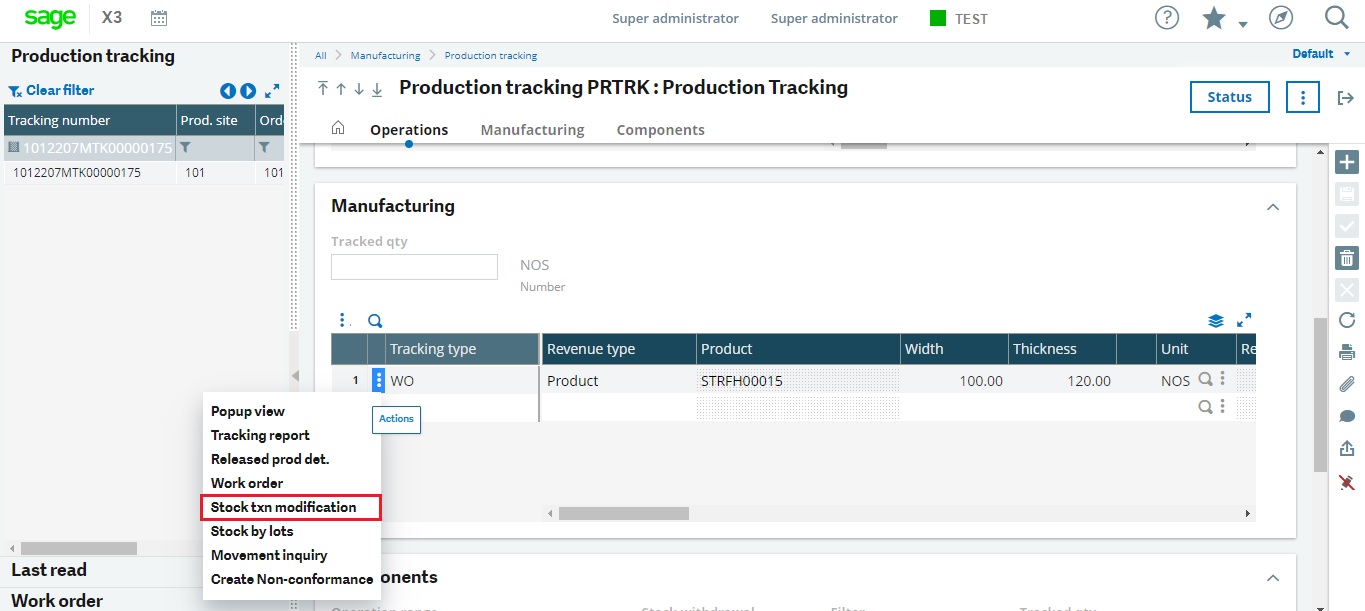
Task: Open comments via the speech bubble icon
Action: tap(1346, 416)
